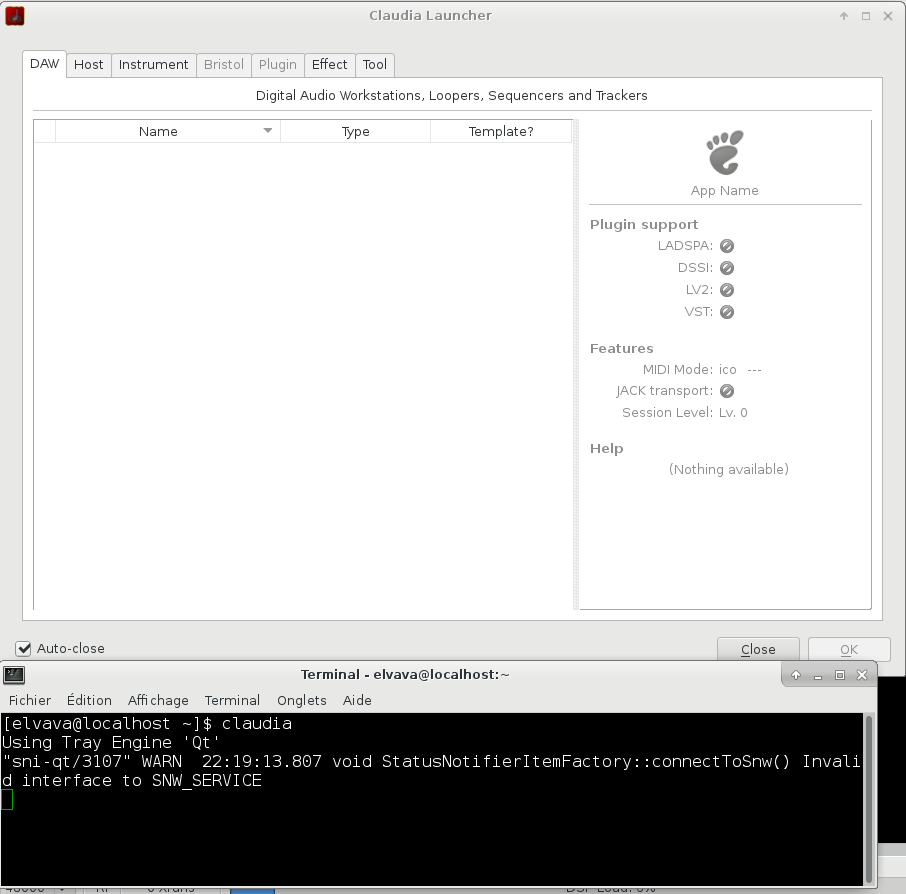Click the 'Using Tray Engine' terminal line
Screen dimensions: 906x894
pos(110,743)
